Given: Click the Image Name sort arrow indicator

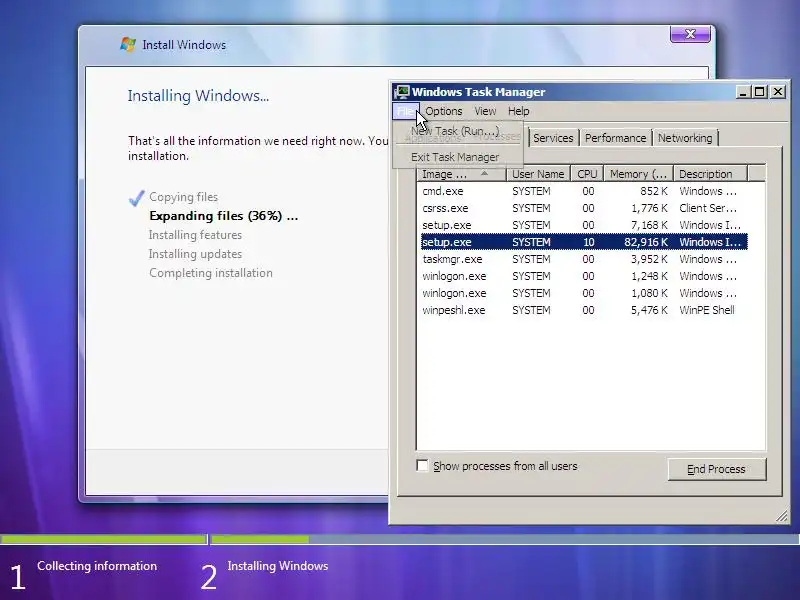Looking at the screenshot, I should (x=484, y=173).
